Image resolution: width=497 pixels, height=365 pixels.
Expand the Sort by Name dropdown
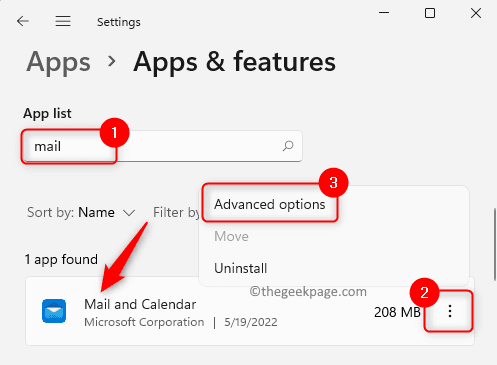[x=81, y=212]
